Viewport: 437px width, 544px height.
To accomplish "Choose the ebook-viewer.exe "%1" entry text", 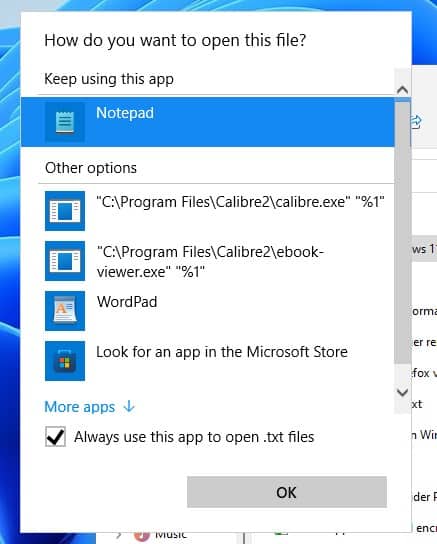I will (210, 262).
